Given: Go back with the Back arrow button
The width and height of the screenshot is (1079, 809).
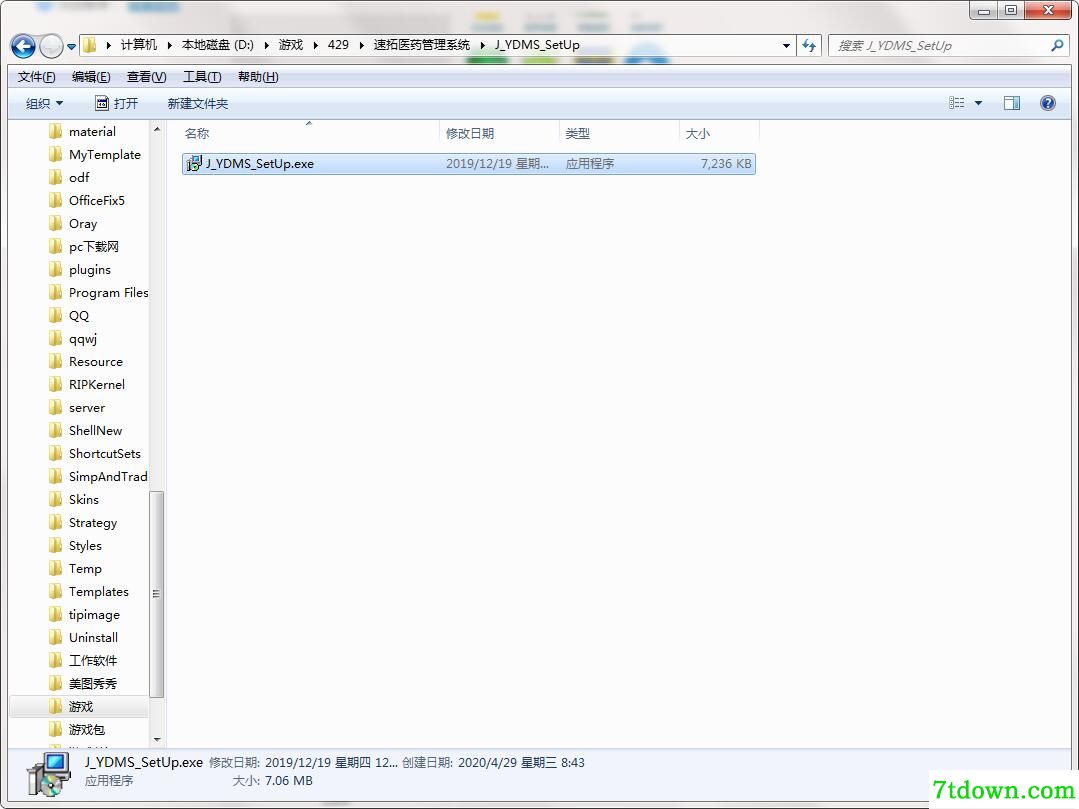Looking at the screenshot, I should tap(23, 46).
